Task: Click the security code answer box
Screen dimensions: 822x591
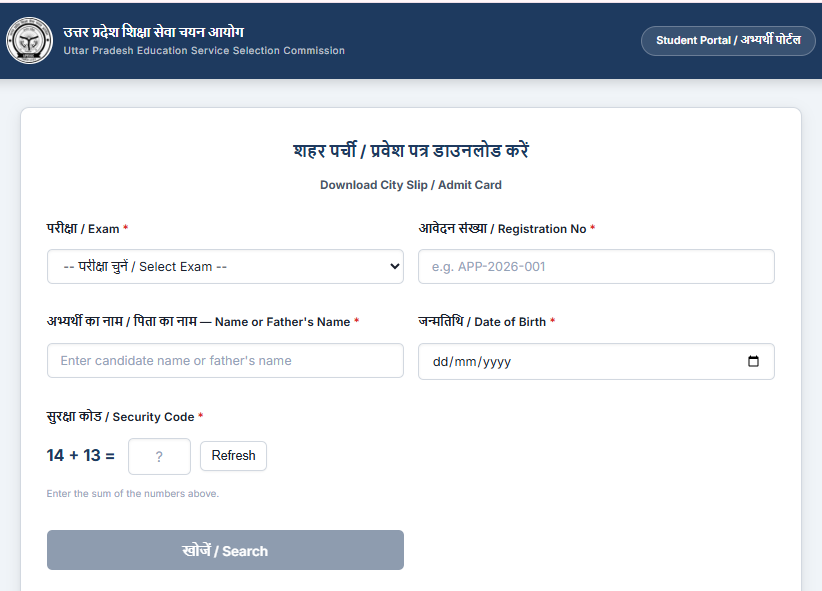Action: coord(159,456)
